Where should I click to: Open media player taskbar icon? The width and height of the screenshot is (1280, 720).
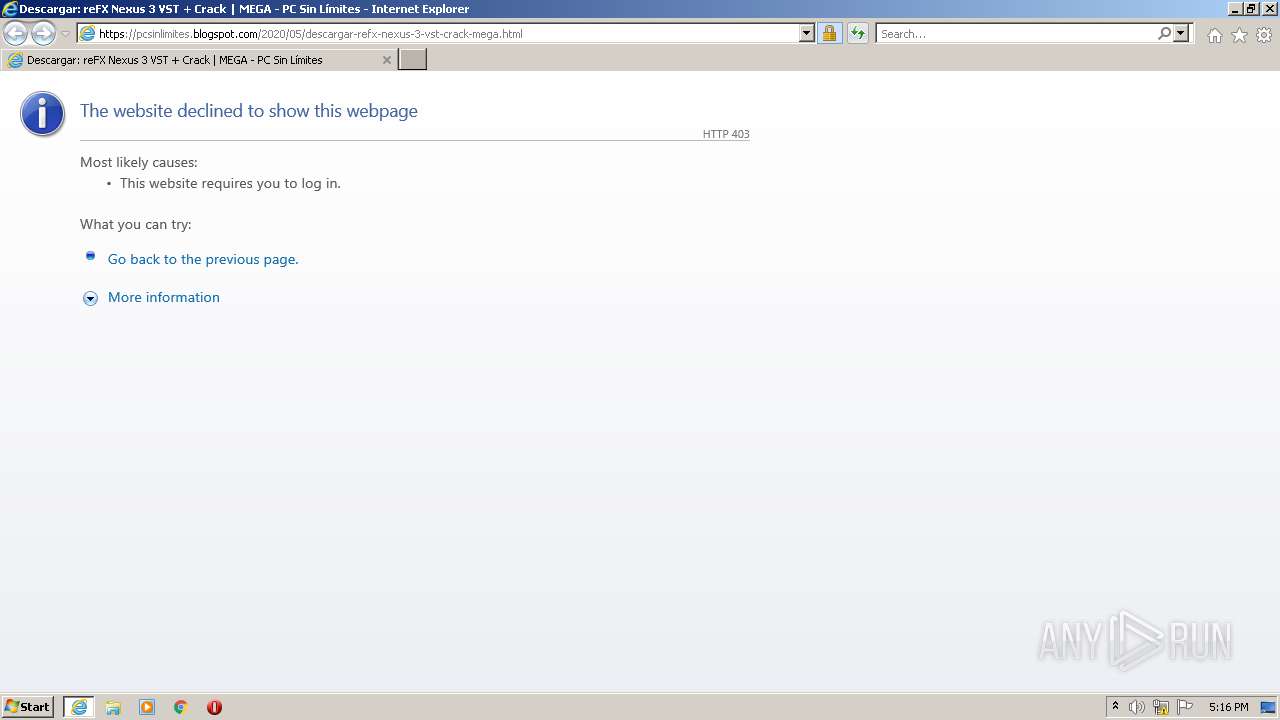click(147, 707)
